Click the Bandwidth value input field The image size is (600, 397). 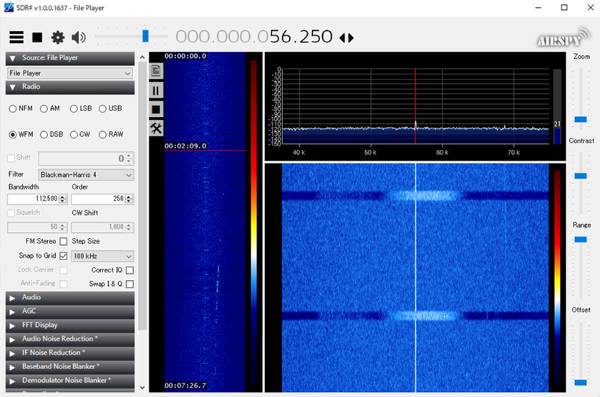point(33,199)
